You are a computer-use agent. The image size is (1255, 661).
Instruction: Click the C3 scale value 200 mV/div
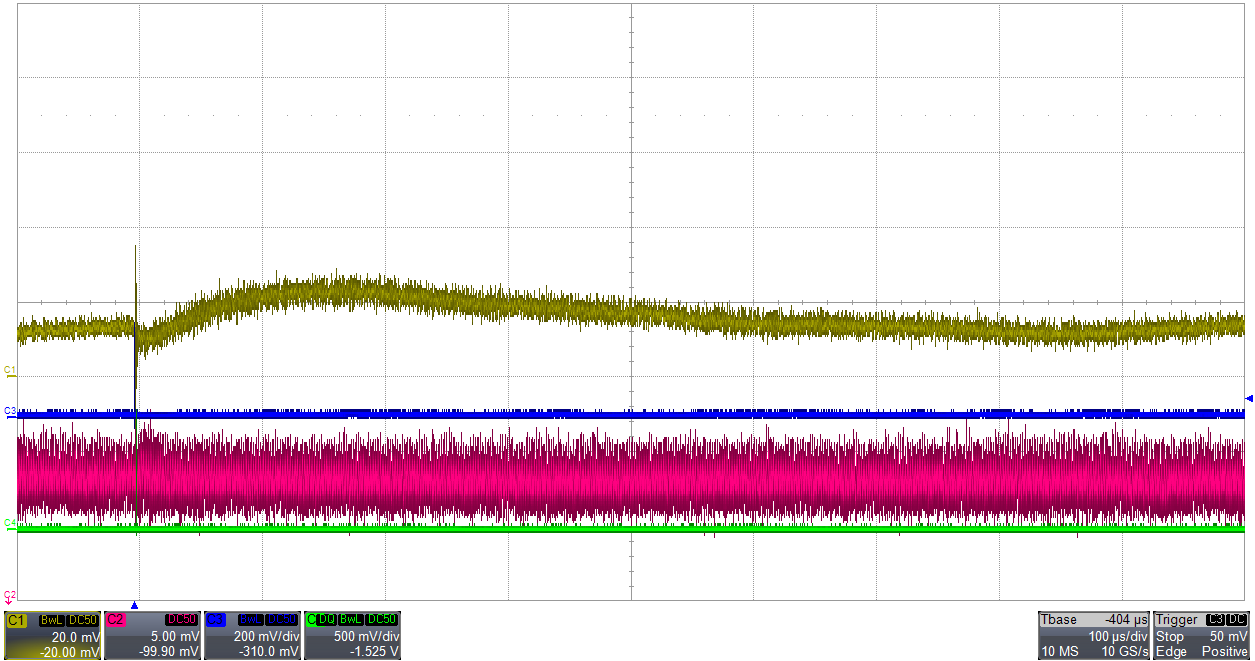[266, 637]
